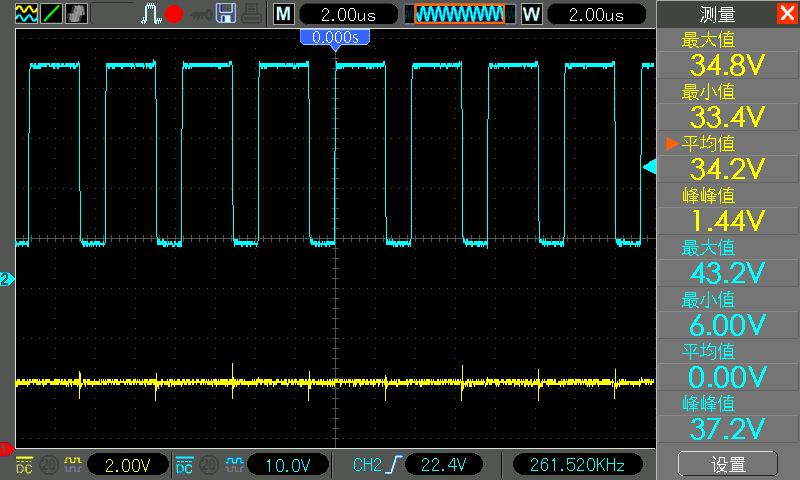Image resolution: width=800 pixels, height=480 pixels.
Task: Click the cyan trigger level arrow marker
Action: pos(649,167)
